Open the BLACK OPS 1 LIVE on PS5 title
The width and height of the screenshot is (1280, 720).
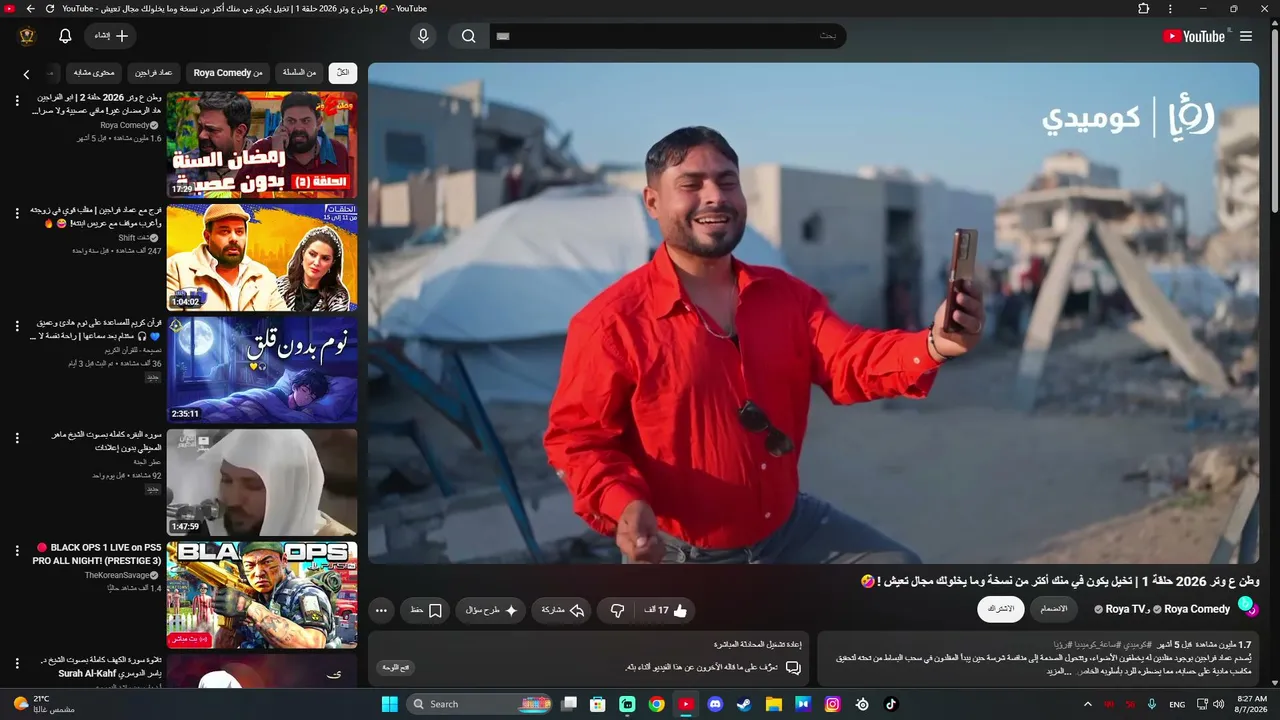click(97, 554)
